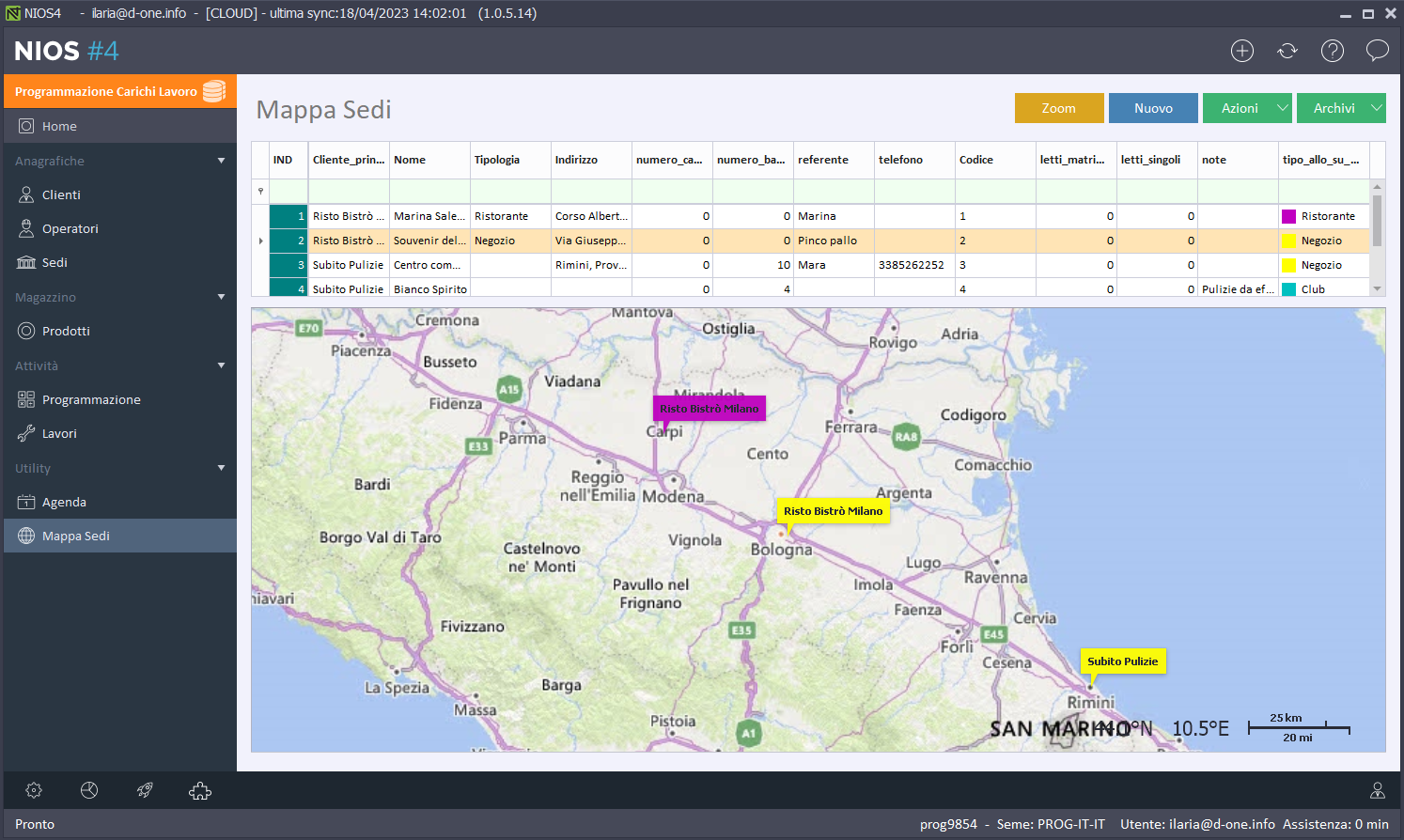Collapse the Magazzino section
Image resolution: width=1404 pixels, height=840 pixels.
tap(221, 297)
